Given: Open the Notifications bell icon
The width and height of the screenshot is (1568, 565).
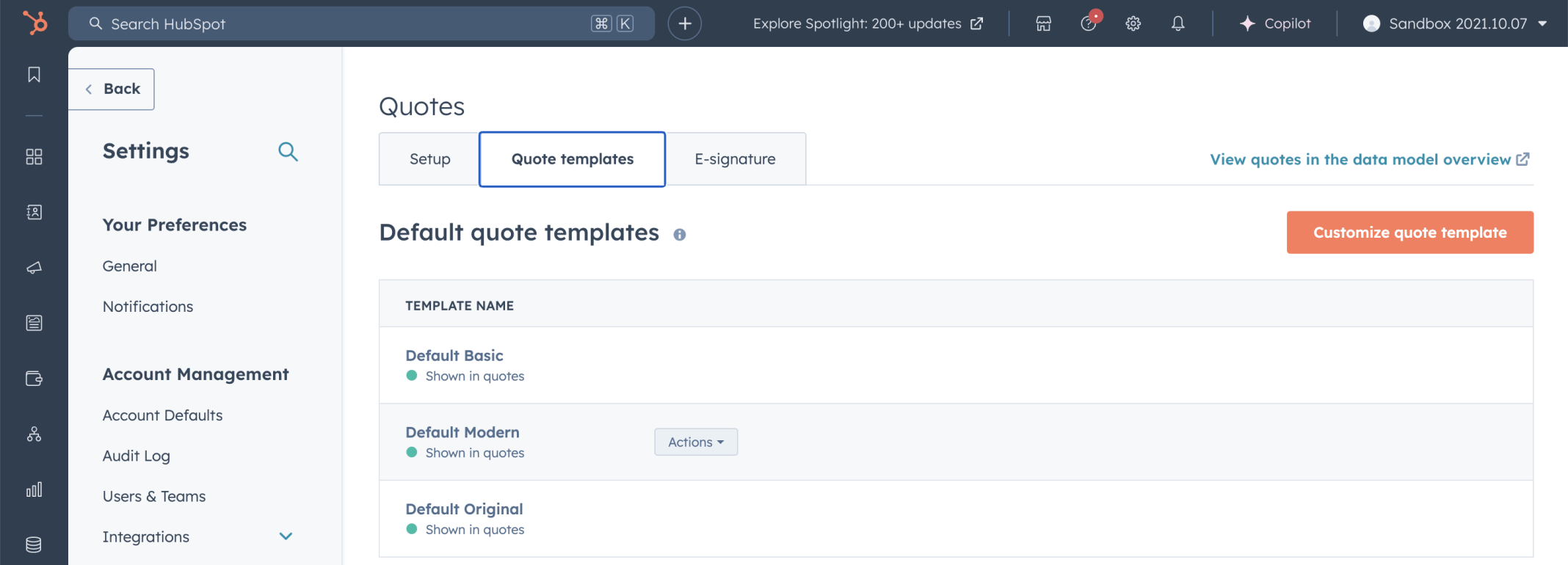Looking at the screenshot, I should (x=1177, y=23).
